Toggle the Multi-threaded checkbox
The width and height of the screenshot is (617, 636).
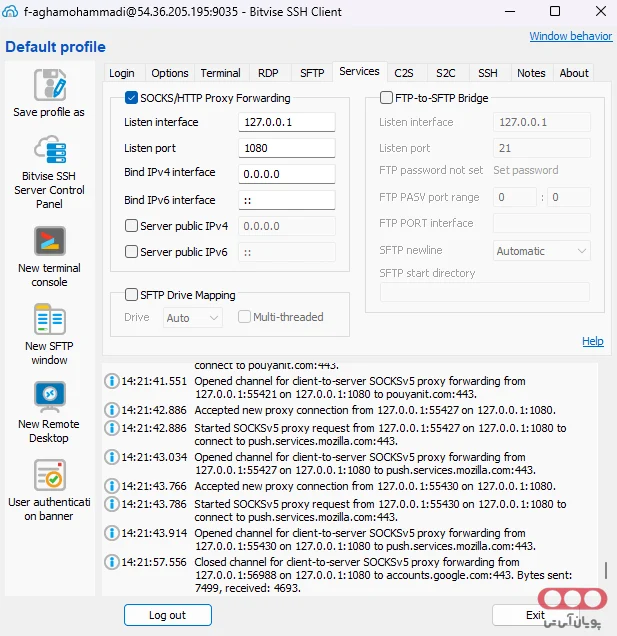tap(244, 317)
